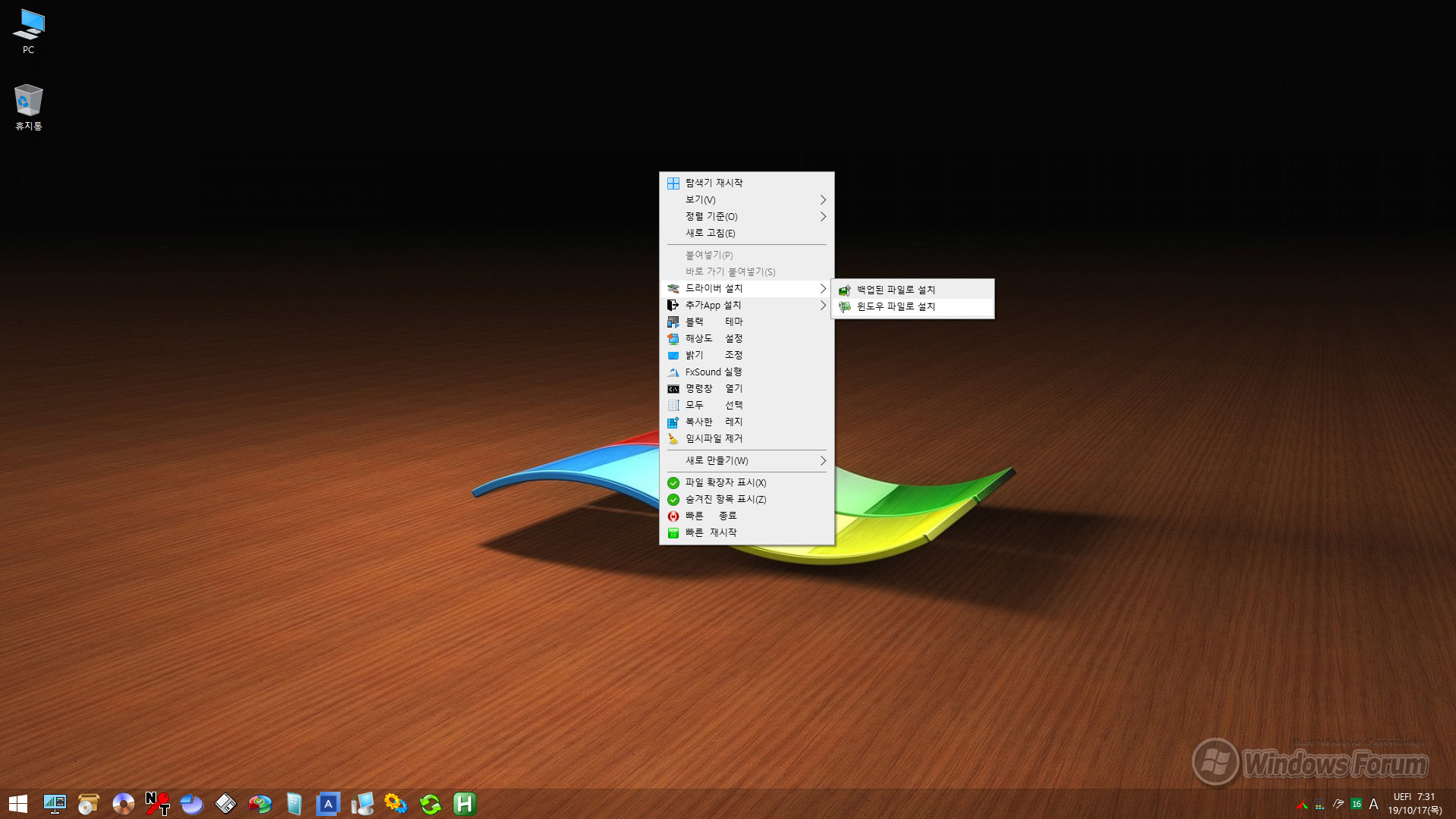
Task: Click the purple disc taskbar icon
Action: click(x=123, y=804)
